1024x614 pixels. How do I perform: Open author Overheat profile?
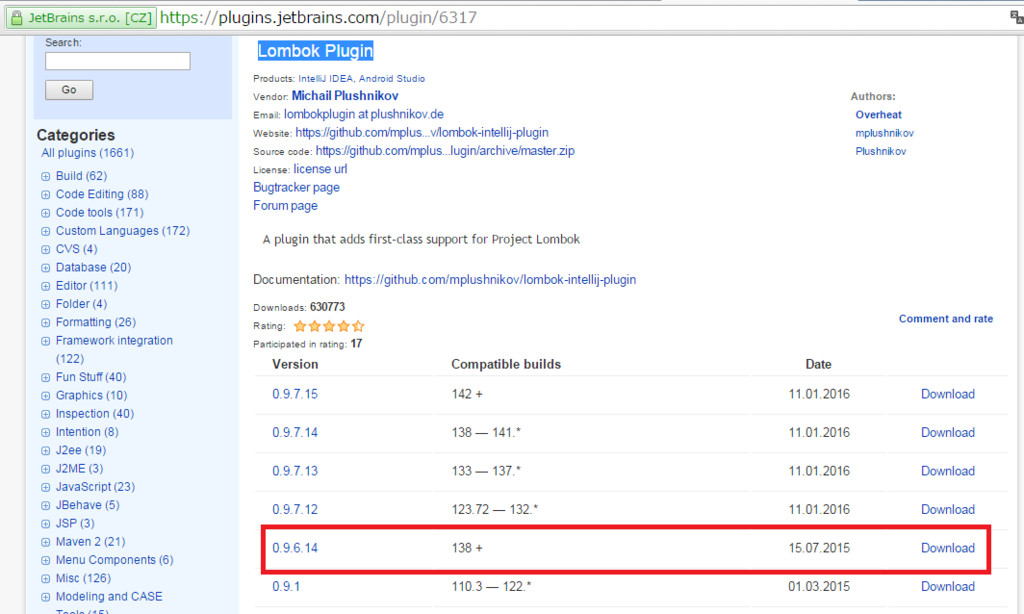click(878, 115)
